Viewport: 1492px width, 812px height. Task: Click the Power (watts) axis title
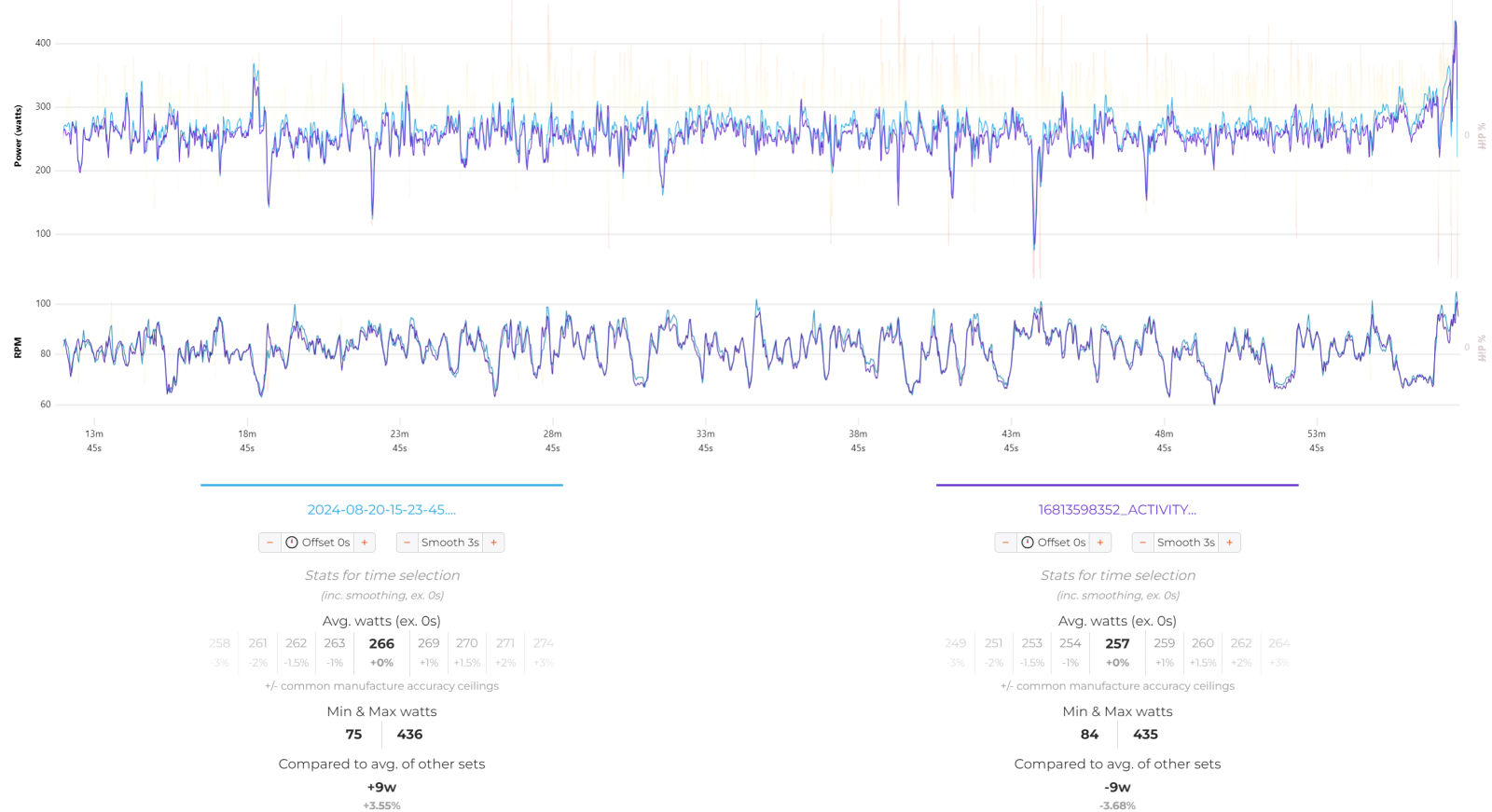point(18,136)
